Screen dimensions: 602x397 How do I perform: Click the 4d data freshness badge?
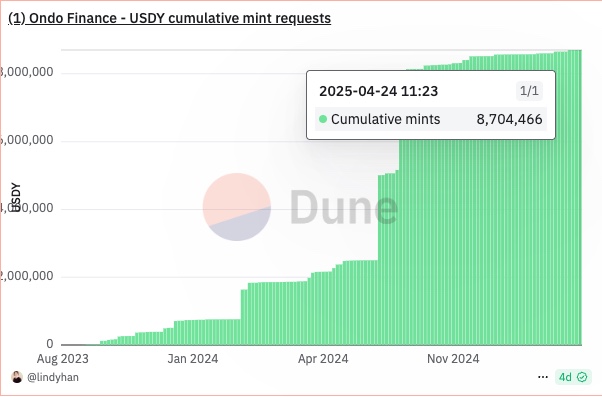pos(573,377)
